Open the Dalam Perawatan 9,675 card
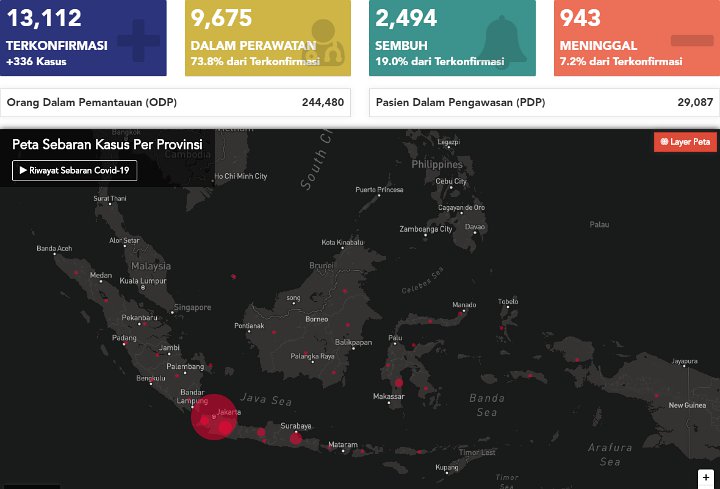 click(x=268, y=38)
